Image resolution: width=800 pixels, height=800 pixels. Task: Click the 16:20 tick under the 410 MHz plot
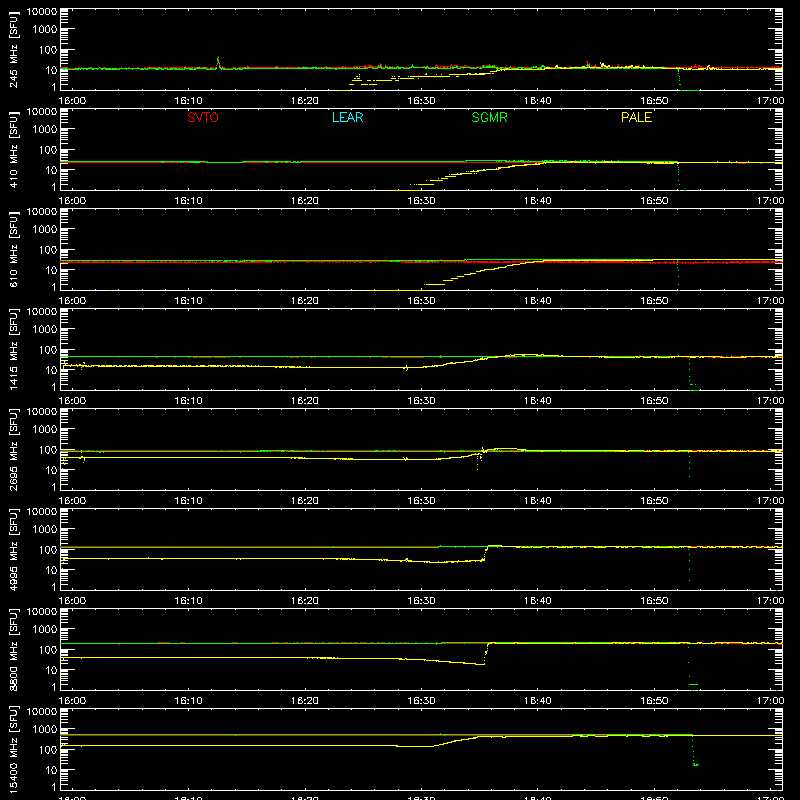click(305, 201)
